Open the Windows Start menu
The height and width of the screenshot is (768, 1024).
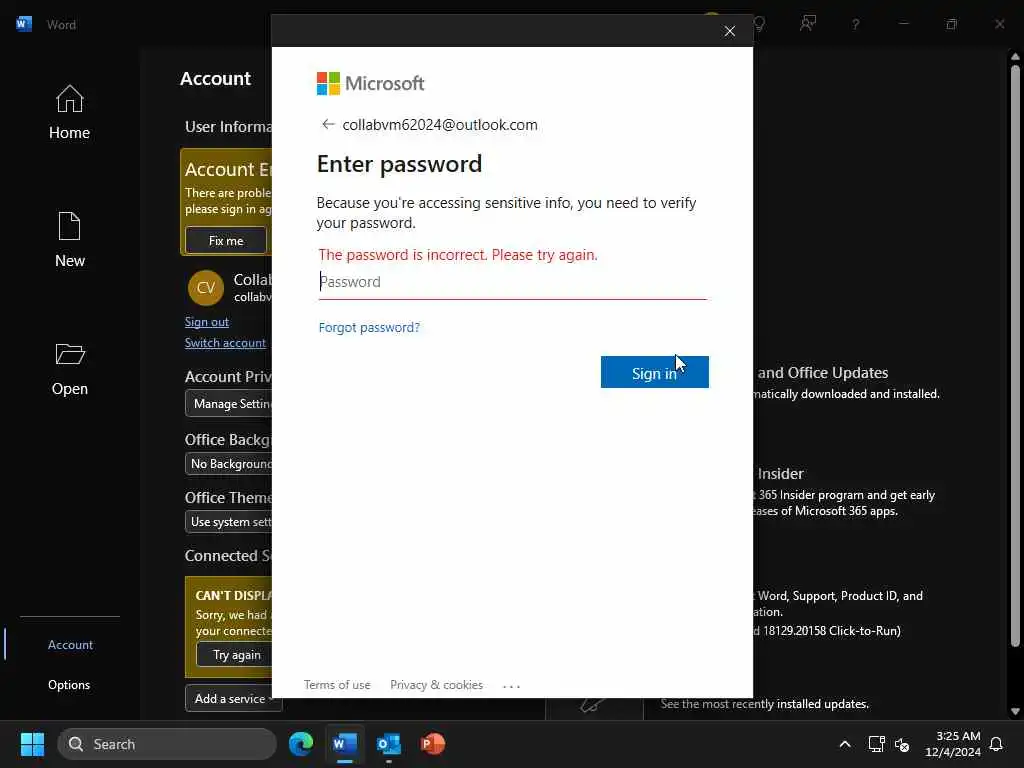[32, 744]
